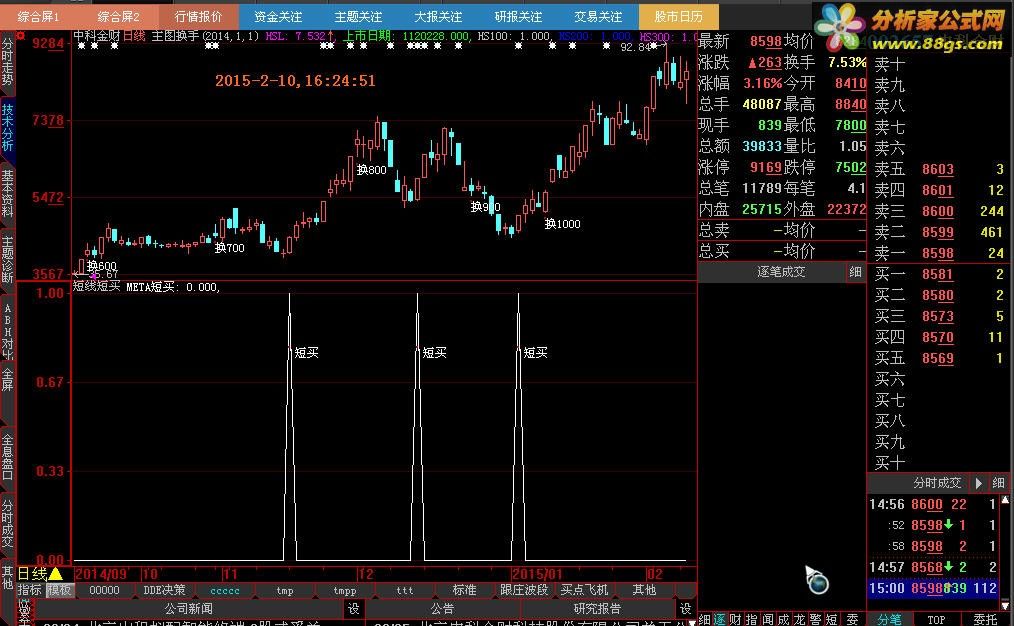Viewport: 1014px width, 626px height.
Task: Switch to the 分笔 tab at bottom right
Action: [x=889, y=620]
